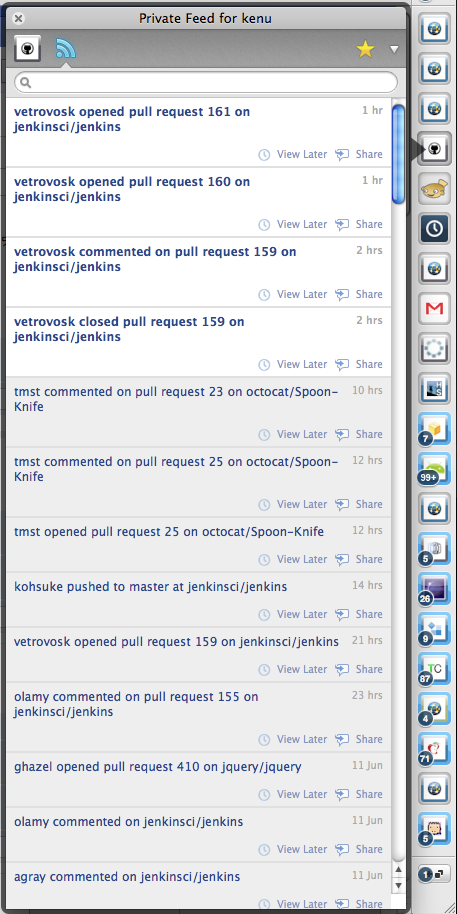Screen dimensions: 457x914
Task: Open "kohsuke pushed to master" feed item
Action: click(150, 587)
